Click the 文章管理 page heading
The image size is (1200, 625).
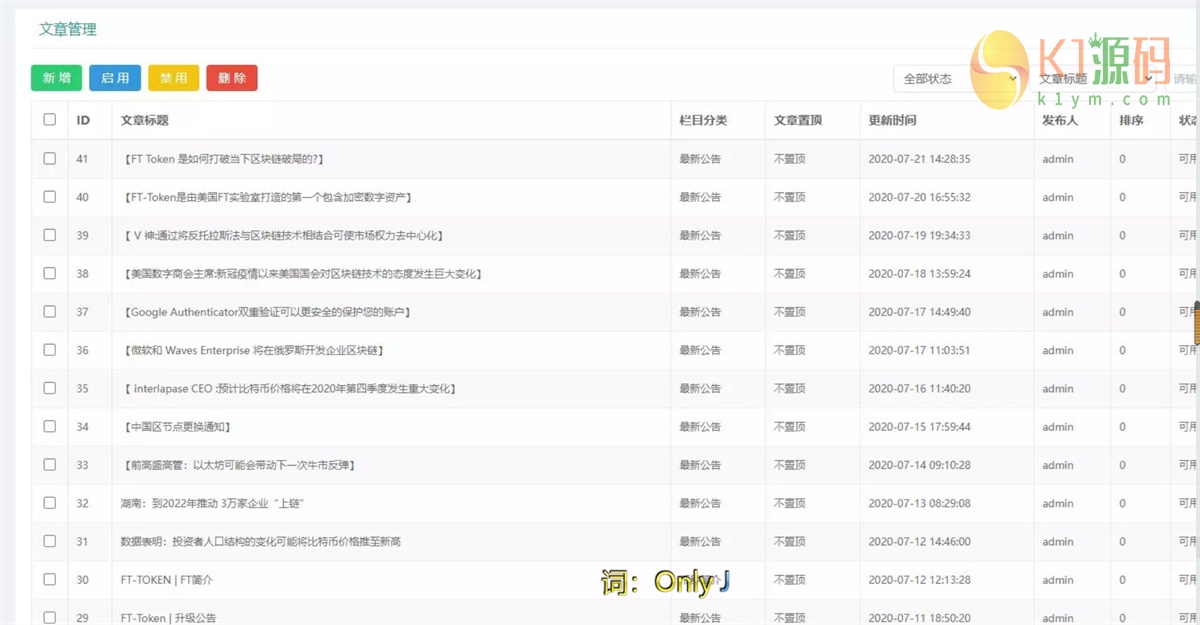click(x=68, y=30)
